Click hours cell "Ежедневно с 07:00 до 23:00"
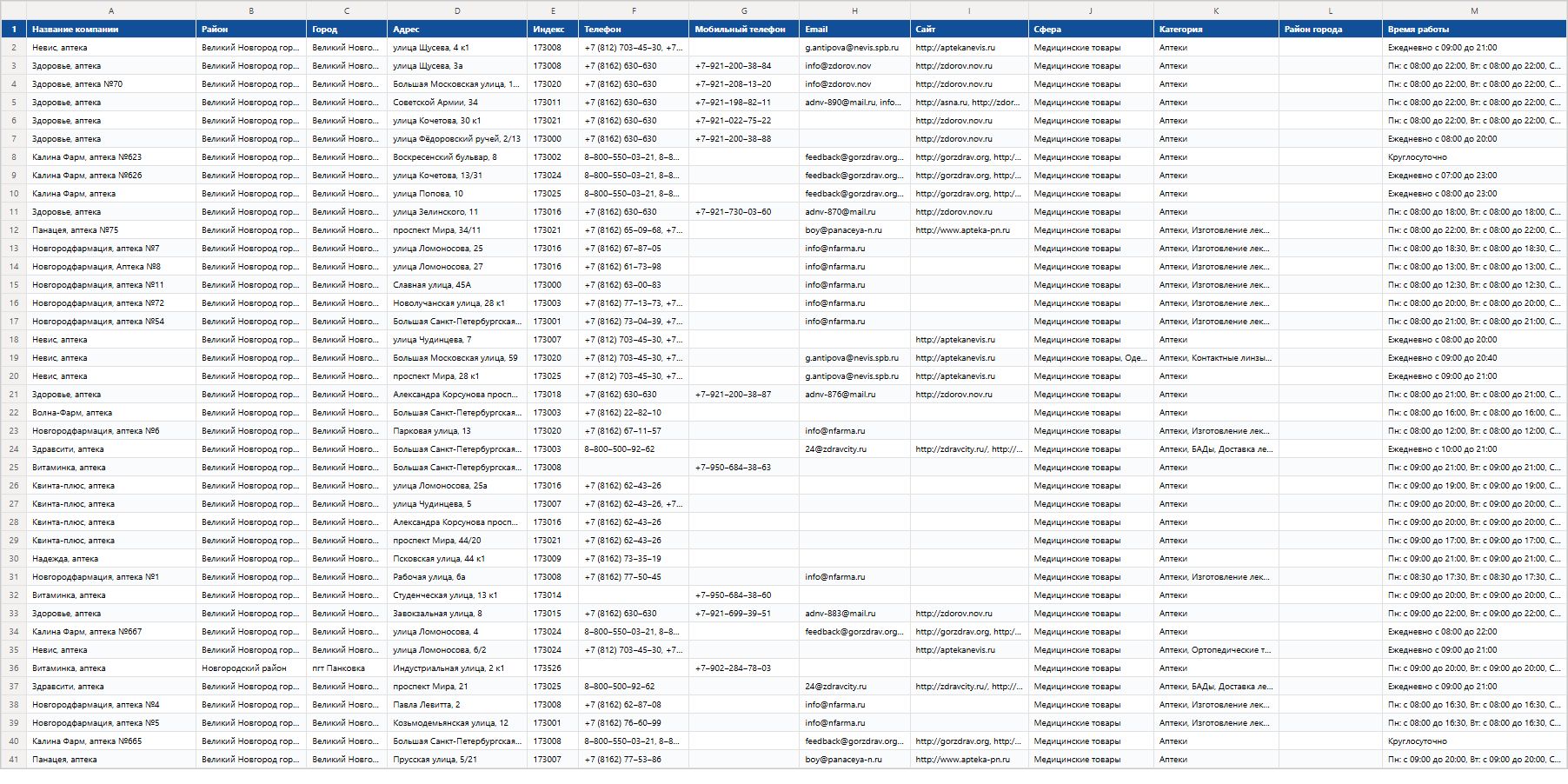This screenshot has height=784, width=1568. (1474, 176)
